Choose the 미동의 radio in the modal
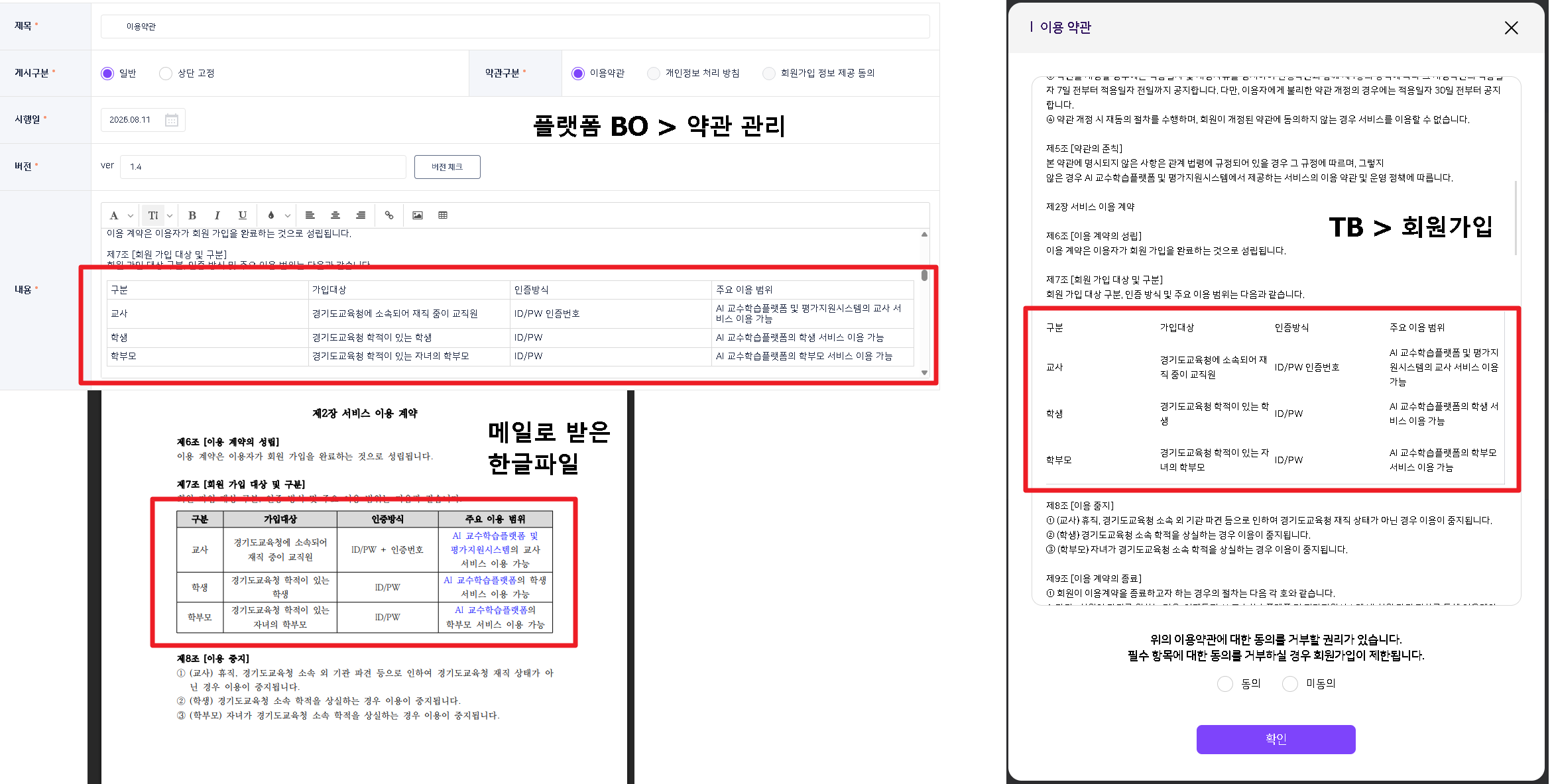 [x=1290, y=684]
